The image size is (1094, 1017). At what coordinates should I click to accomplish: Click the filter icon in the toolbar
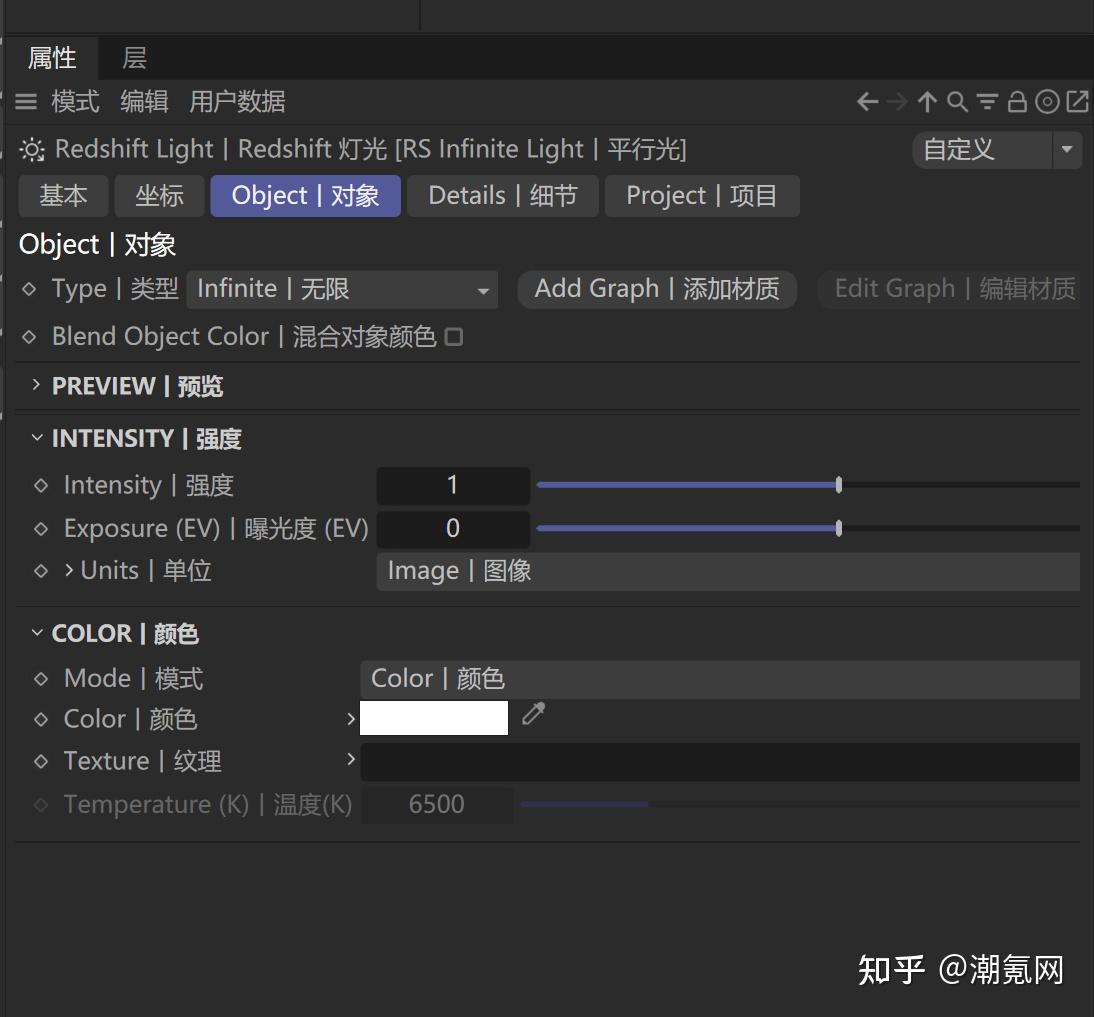987,101
